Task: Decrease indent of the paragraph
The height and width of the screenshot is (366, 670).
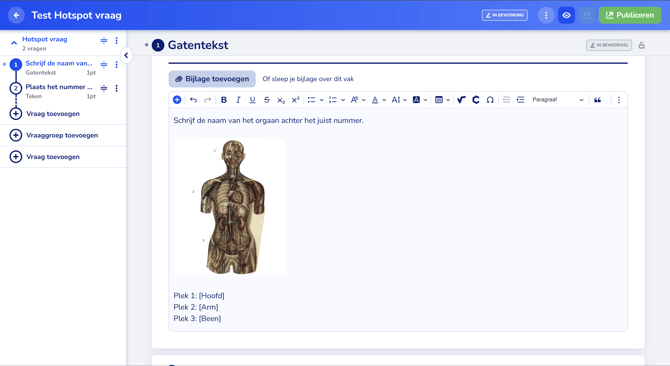Action: [x=506, y=100]
